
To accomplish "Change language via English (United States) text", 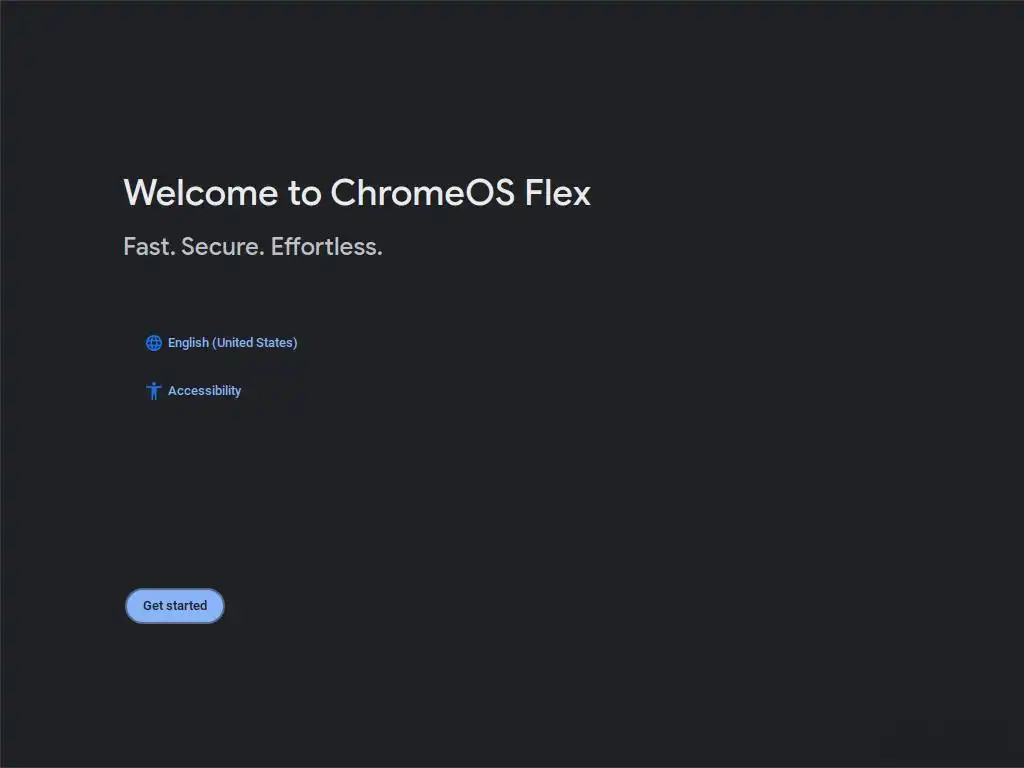I will (x=232, y=343).
